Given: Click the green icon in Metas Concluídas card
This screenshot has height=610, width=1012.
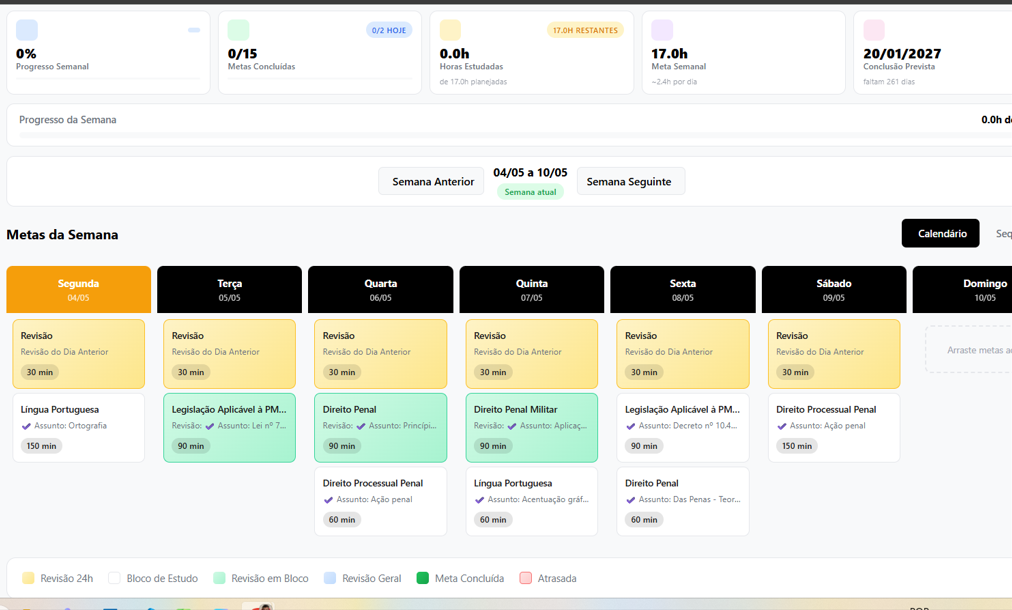Looking at the screenshot, I should point(238,30).
